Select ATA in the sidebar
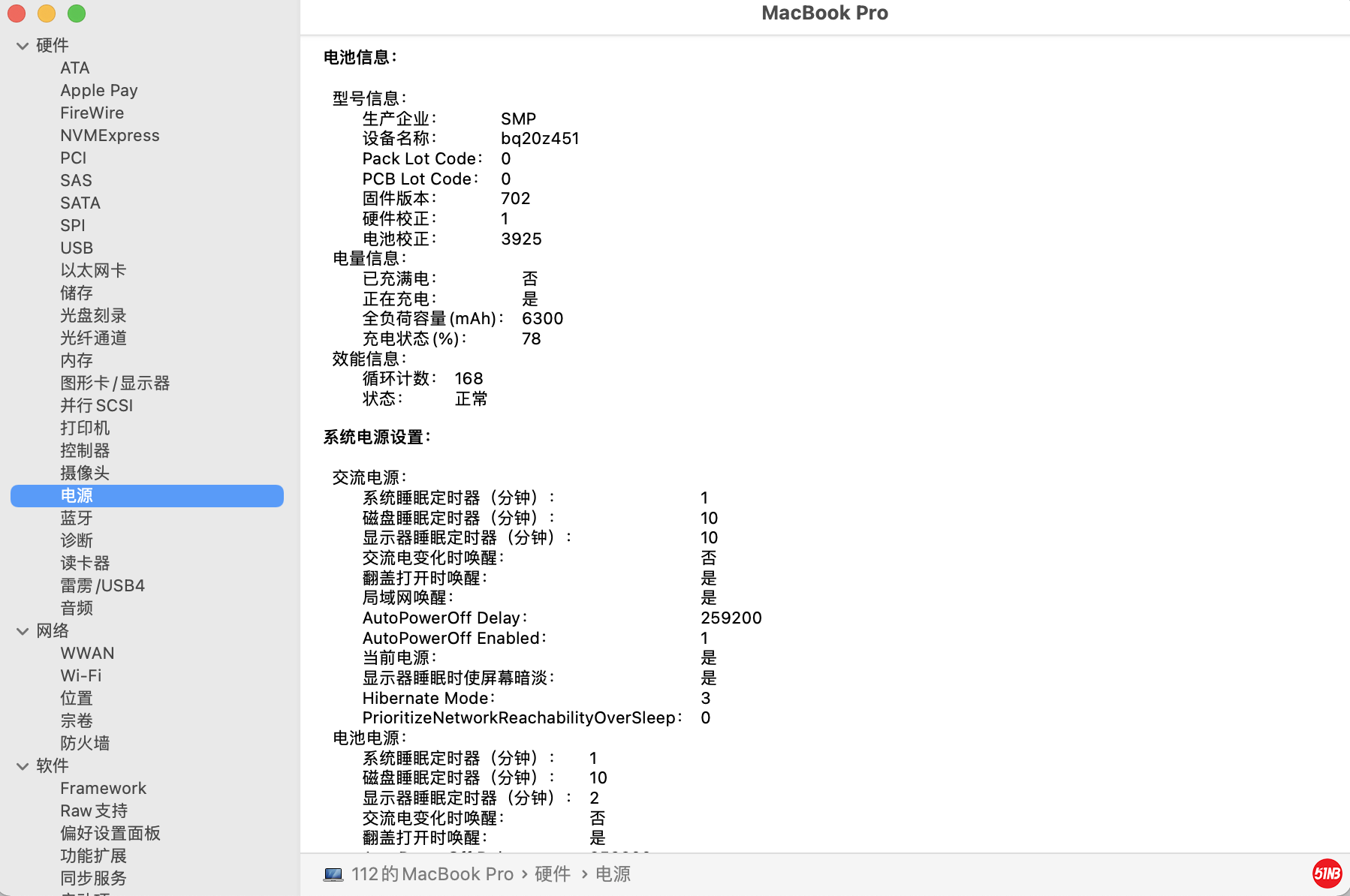Image resolution: width=1350 pixels, height=896 pixels. pyautogui.click(x=75, y=68)
